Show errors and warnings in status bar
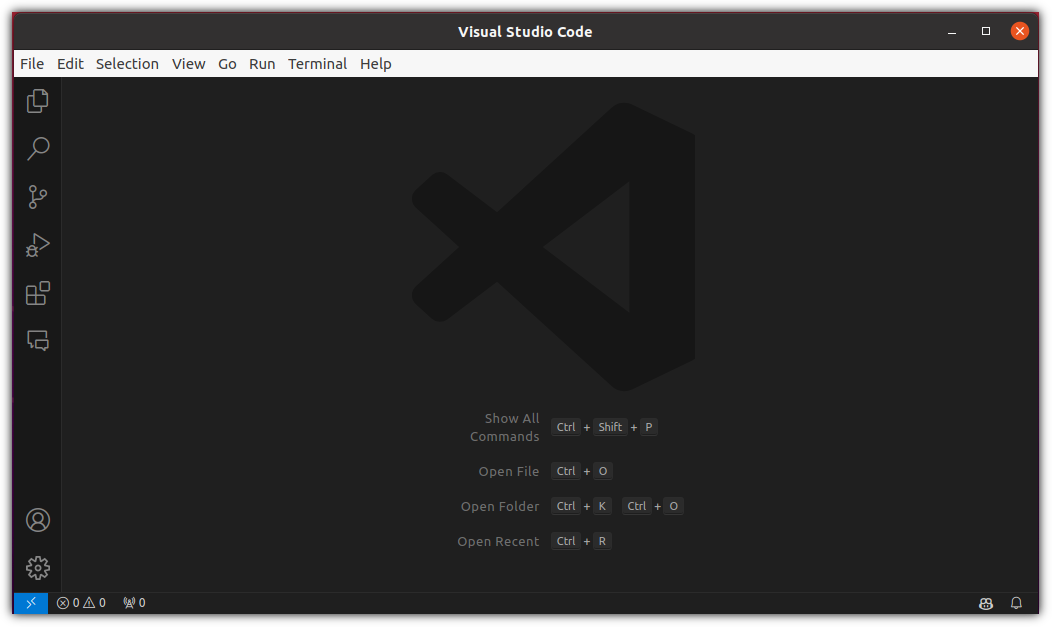This screenshot has height=627, width=1052. (x=81, y=603)
